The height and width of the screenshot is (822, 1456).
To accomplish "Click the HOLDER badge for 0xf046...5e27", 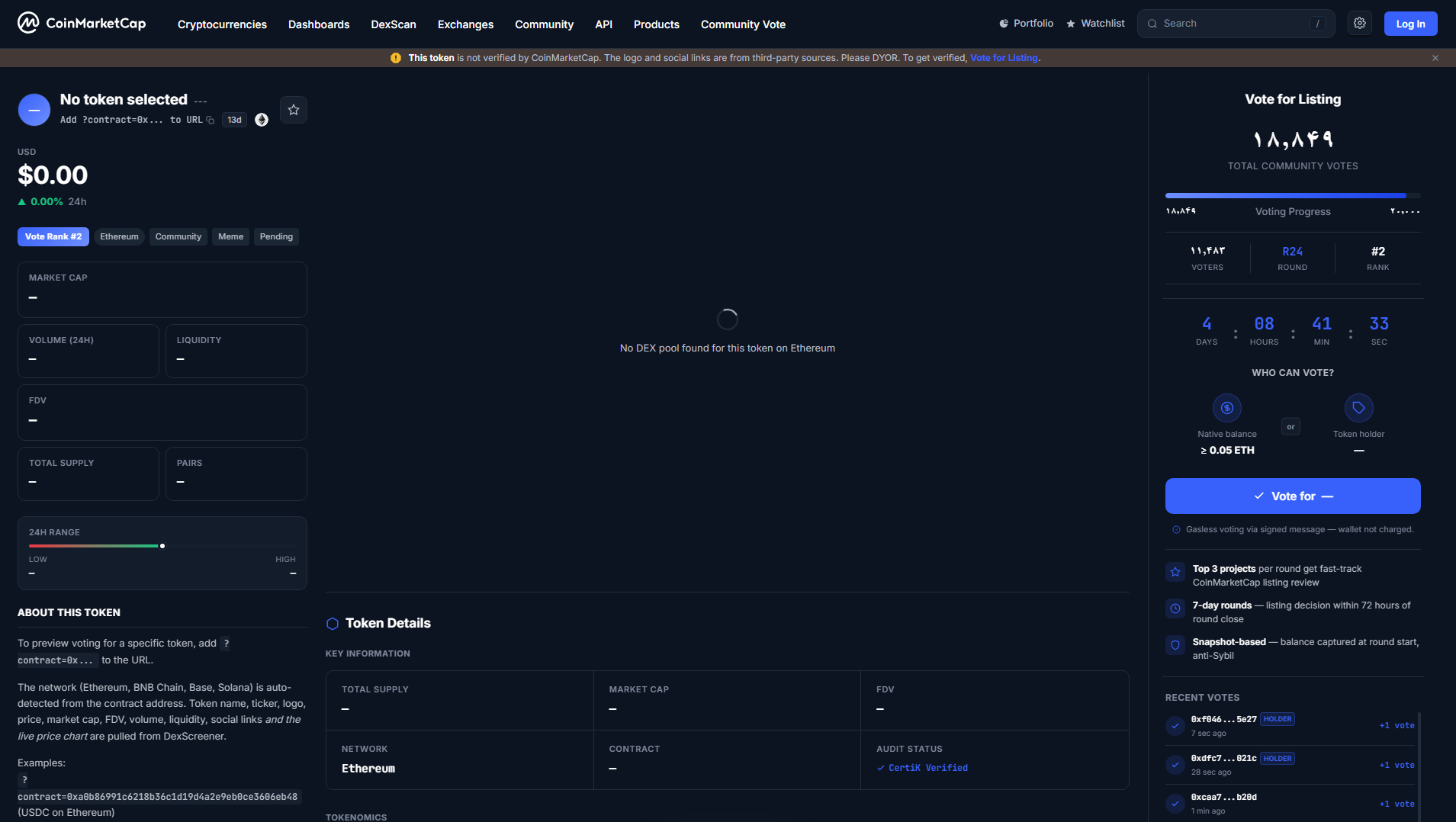I will click(1278, 719).
